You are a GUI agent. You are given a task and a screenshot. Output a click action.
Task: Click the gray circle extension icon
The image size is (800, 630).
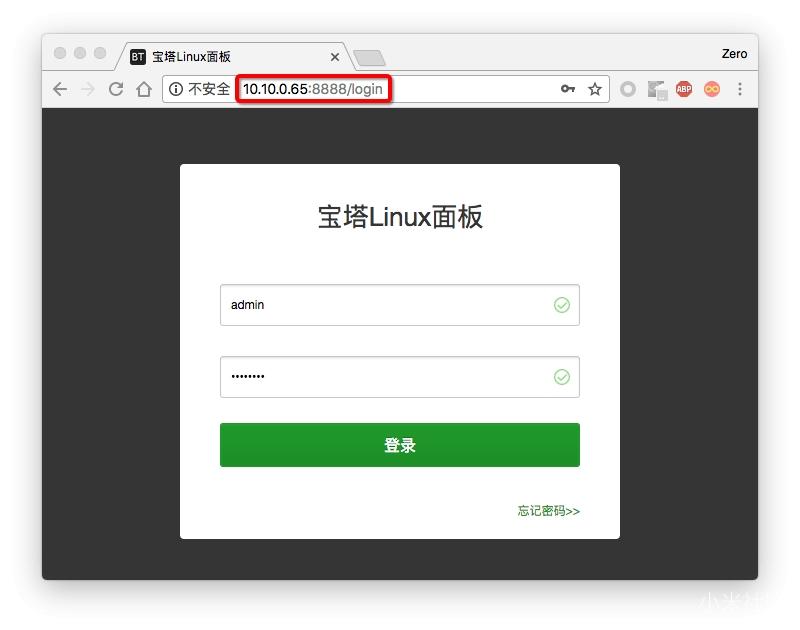[628, 89]
